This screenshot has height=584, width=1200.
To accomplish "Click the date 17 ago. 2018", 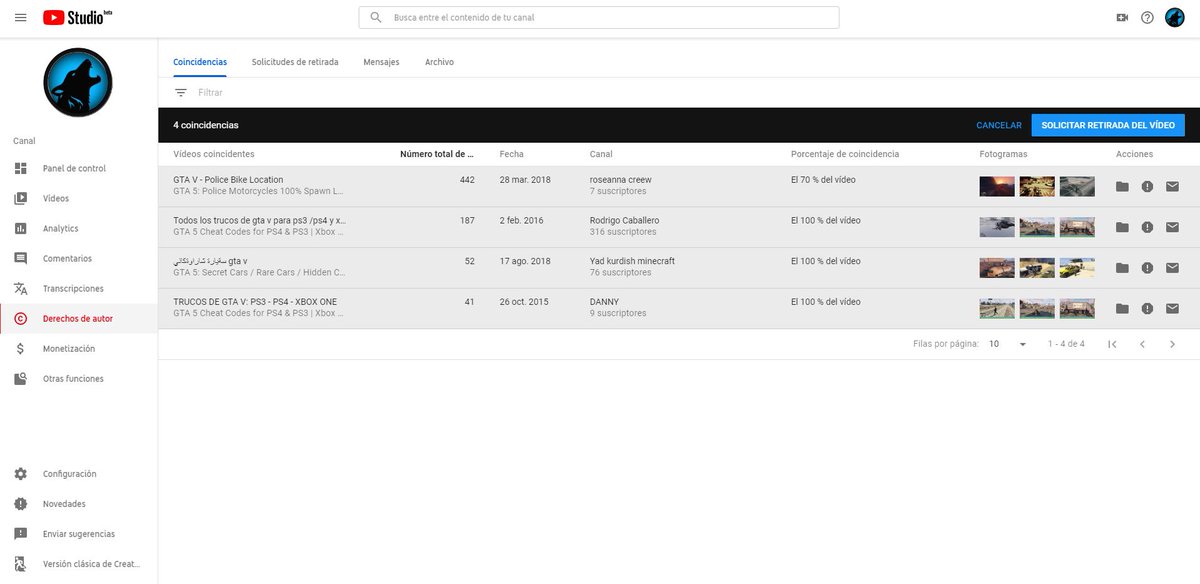I will [x=525, y=261].
